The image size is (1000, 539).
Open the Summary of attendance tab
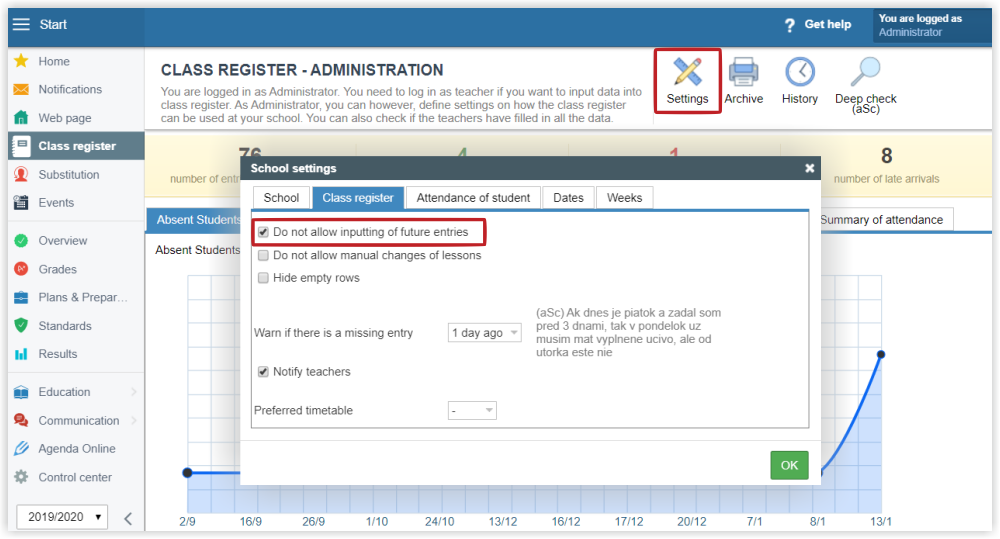tap(887, 219)
